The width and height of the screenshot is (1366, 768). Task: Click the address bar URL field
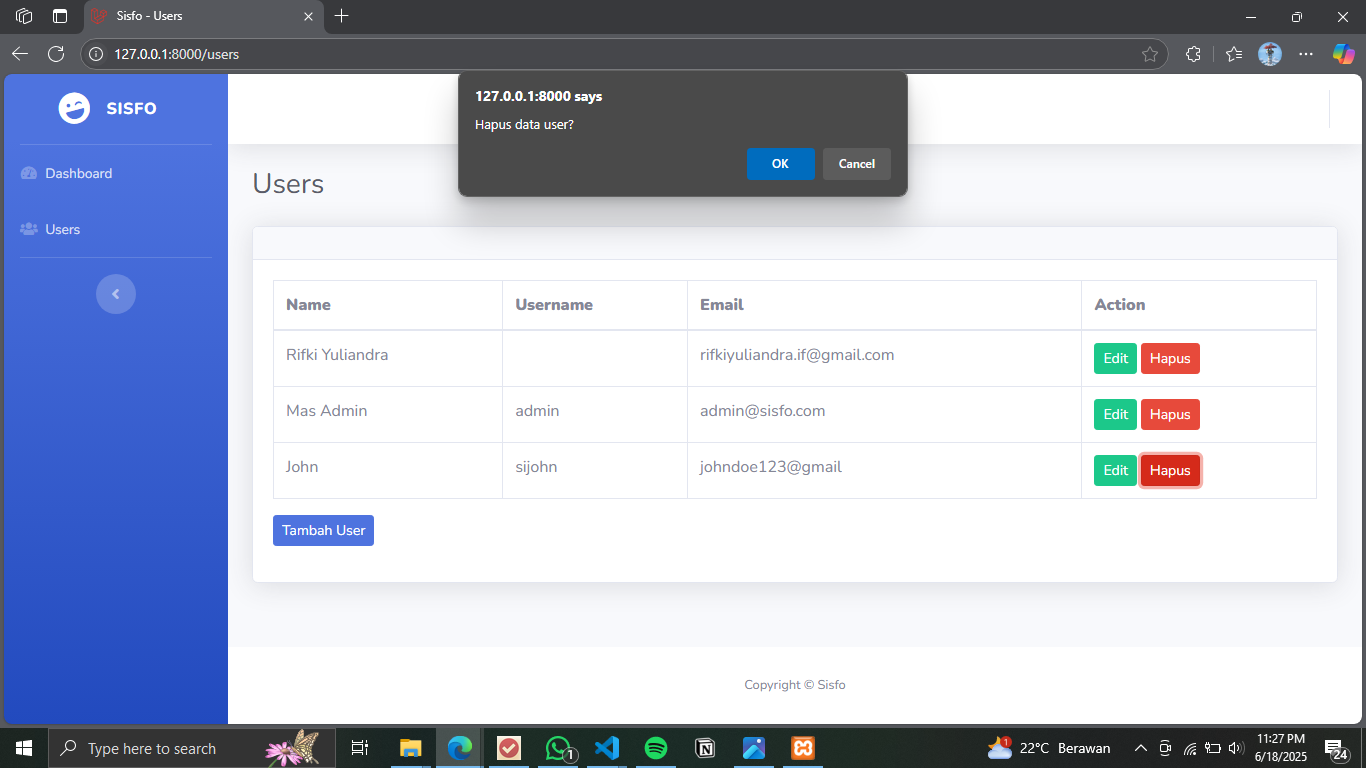600,54
